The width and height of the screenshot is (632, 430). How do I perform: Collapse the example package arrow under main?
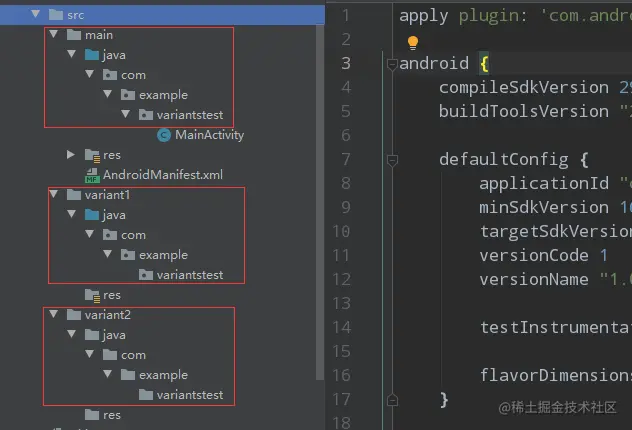108,94
